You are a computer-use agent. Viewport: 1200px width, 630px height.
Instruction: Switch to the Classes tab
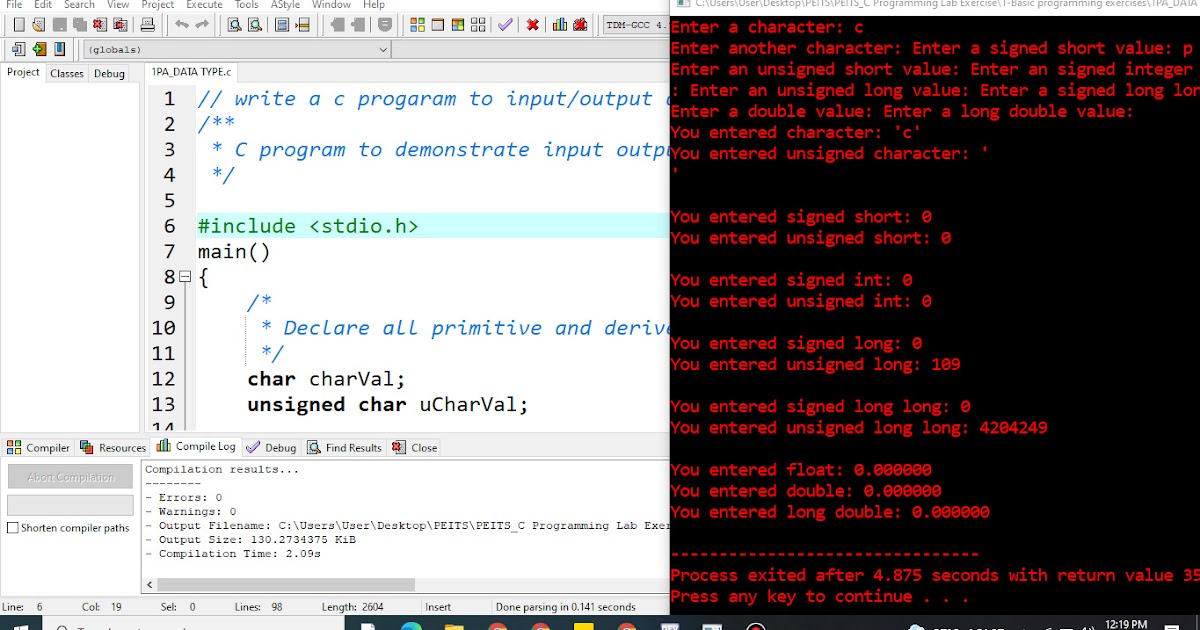click(66, 73)
